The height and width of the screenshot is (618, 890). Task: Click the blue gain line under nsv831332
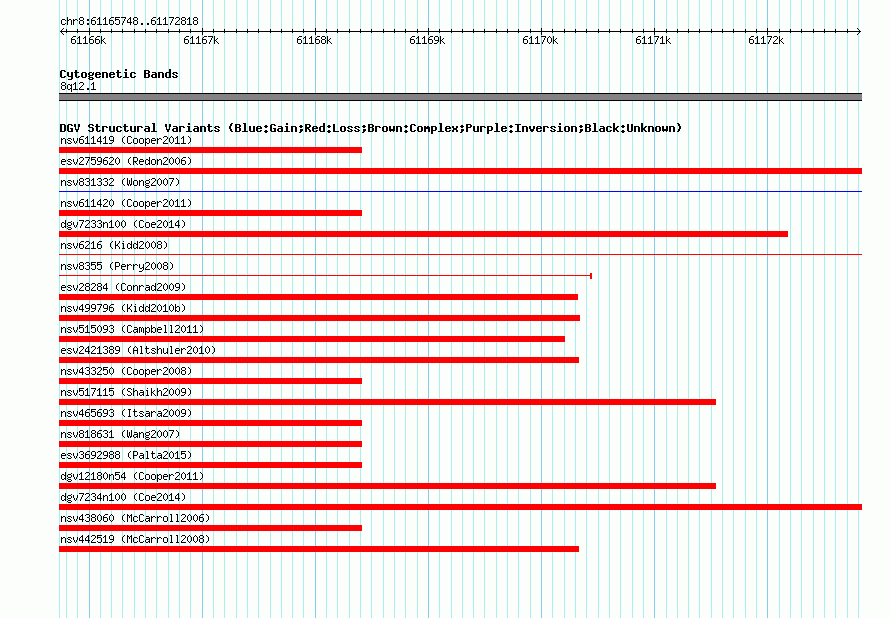pyautogui.click(x=460, y=192)
